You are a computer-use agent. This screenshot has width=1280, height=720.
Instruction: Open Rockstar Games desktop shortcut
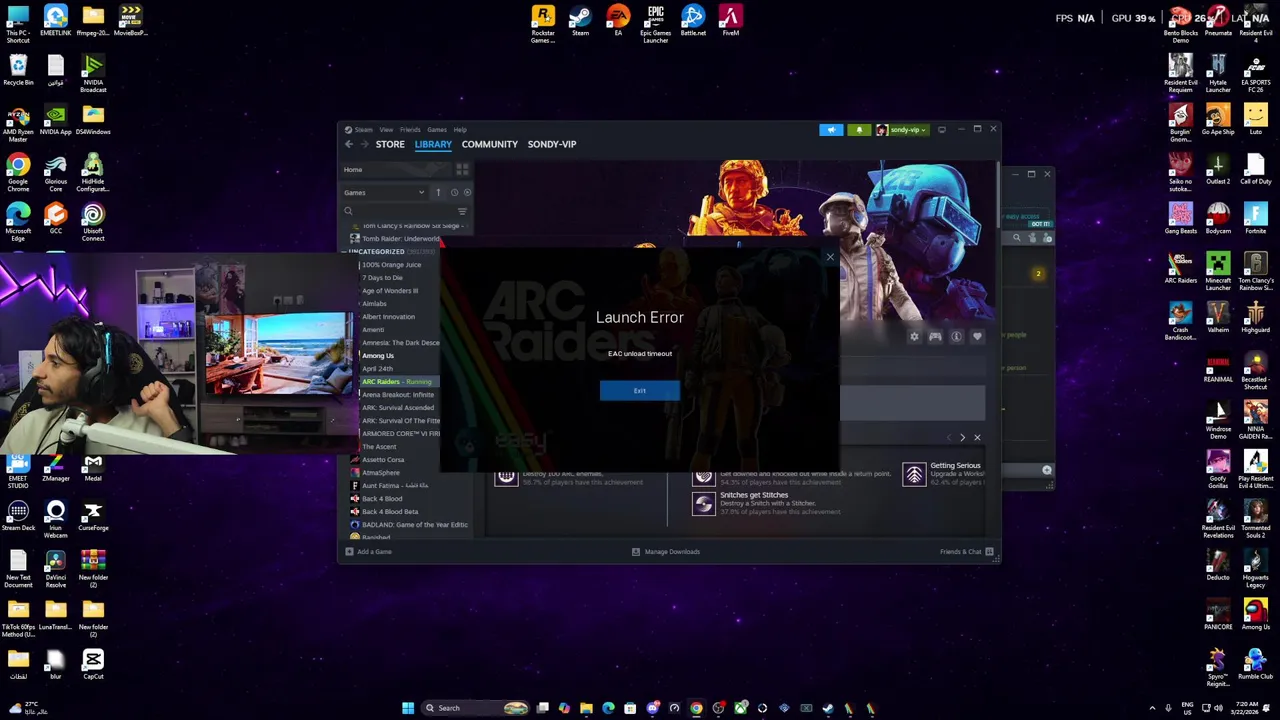(543, 24)
